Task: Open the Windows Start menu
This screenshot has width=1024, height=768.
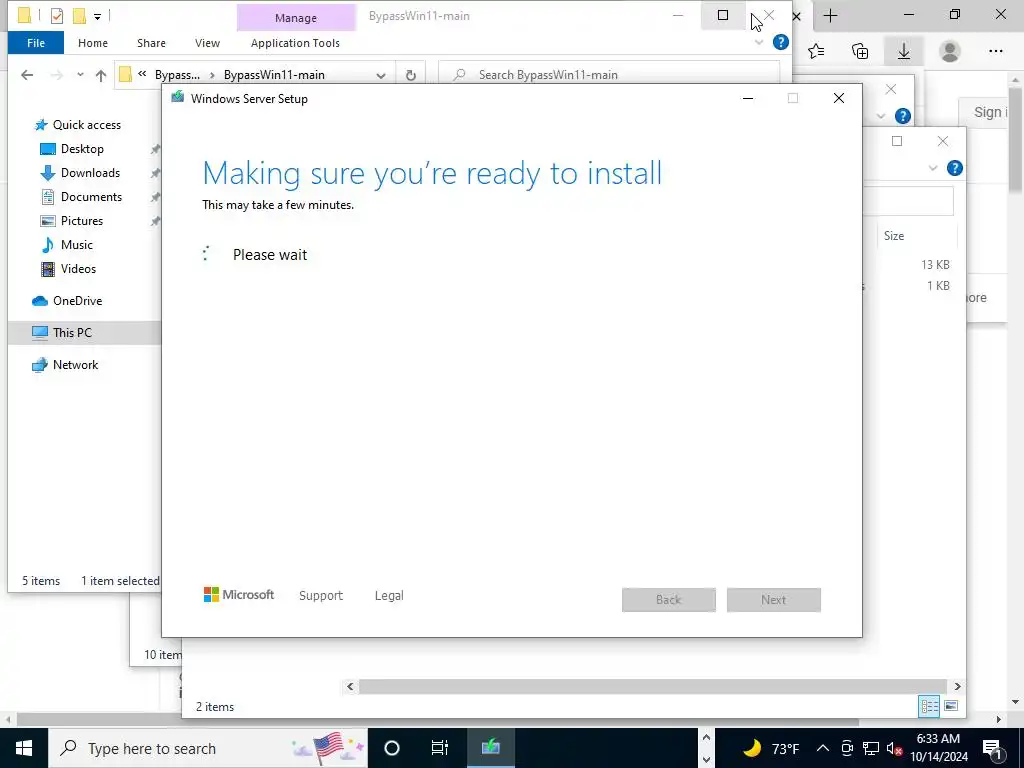Action: (24, 748)
